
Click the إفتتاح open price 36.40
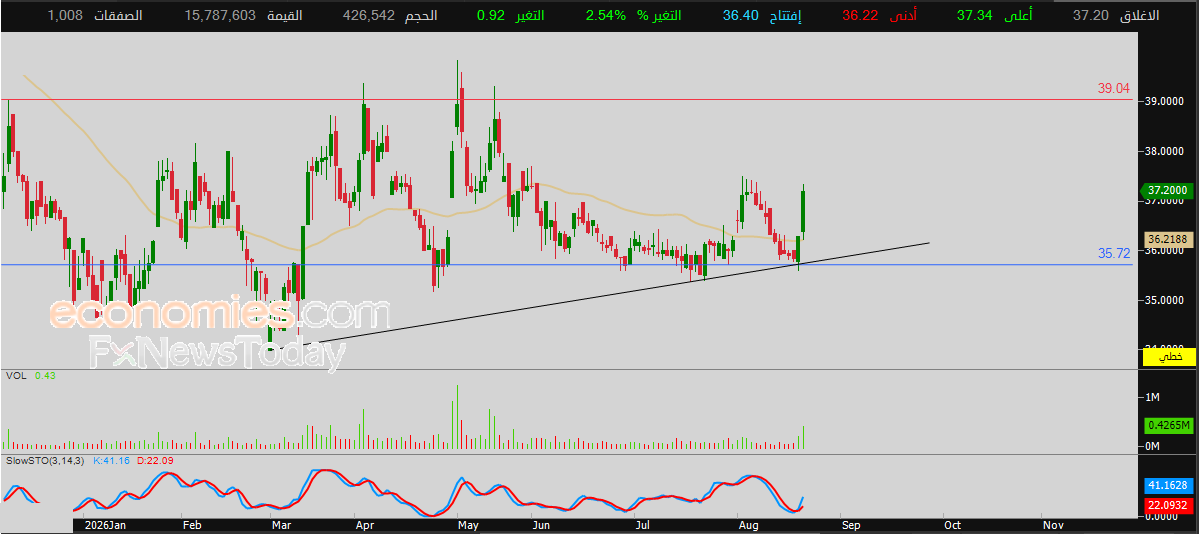[x=741, y=15]
